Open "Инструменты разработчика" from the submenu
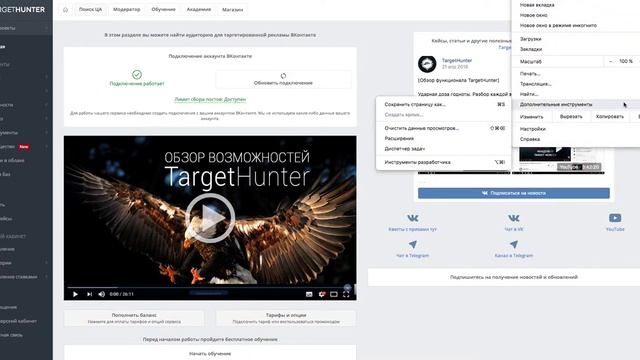Screen dimensions: 640x360 pyautogui.click(x=444, y=162)
